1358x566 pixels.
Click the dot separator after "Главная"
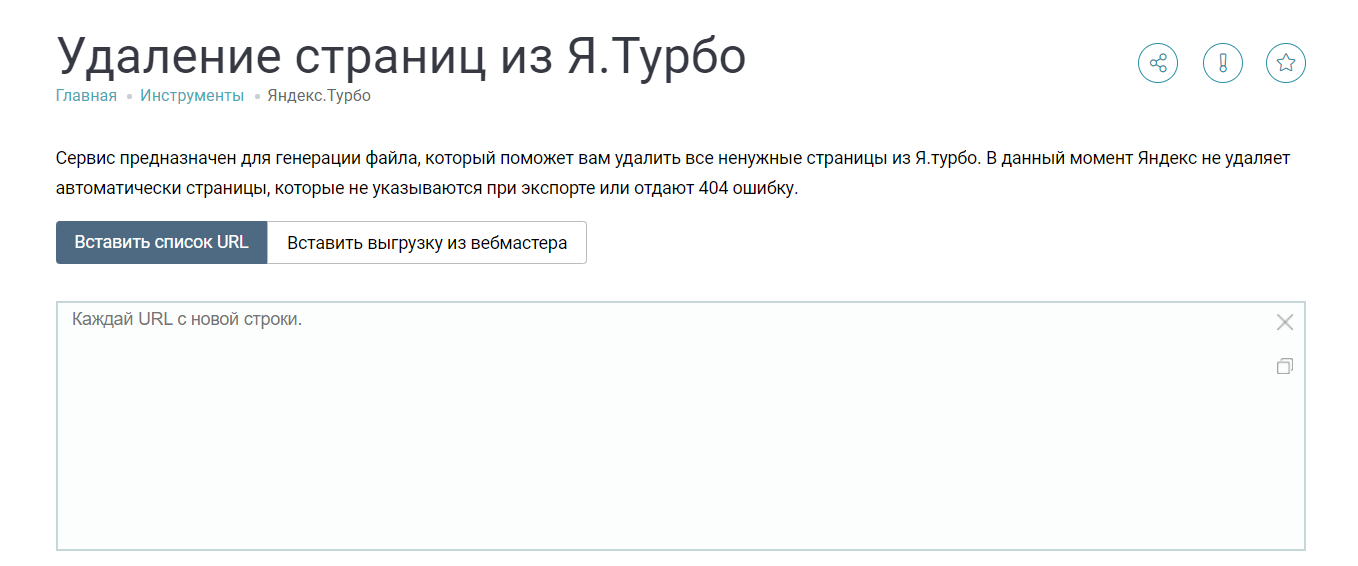[129, 97]
